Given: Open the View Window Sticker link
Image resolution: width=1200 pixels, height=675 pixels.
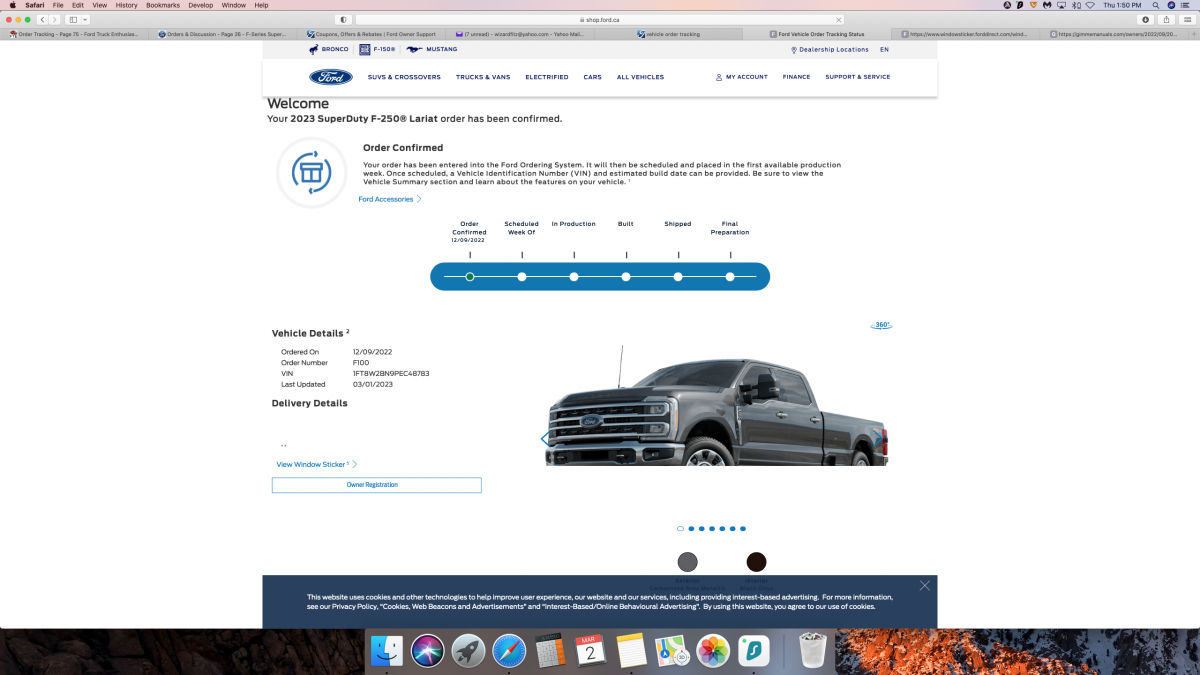Looking at the screenshot, I should pos(317,464).
